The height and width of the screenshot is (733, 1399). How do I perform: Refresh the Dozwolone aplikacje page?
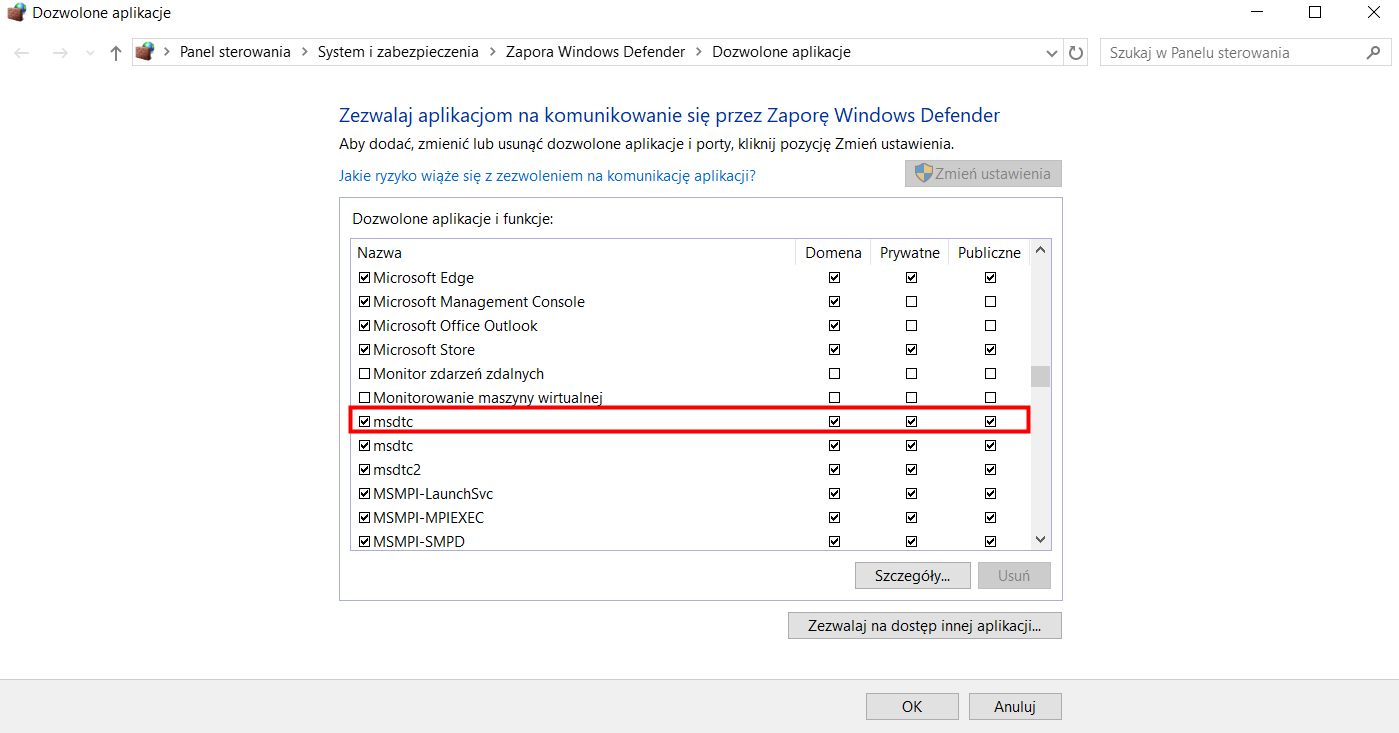(x=1076, y=52)
